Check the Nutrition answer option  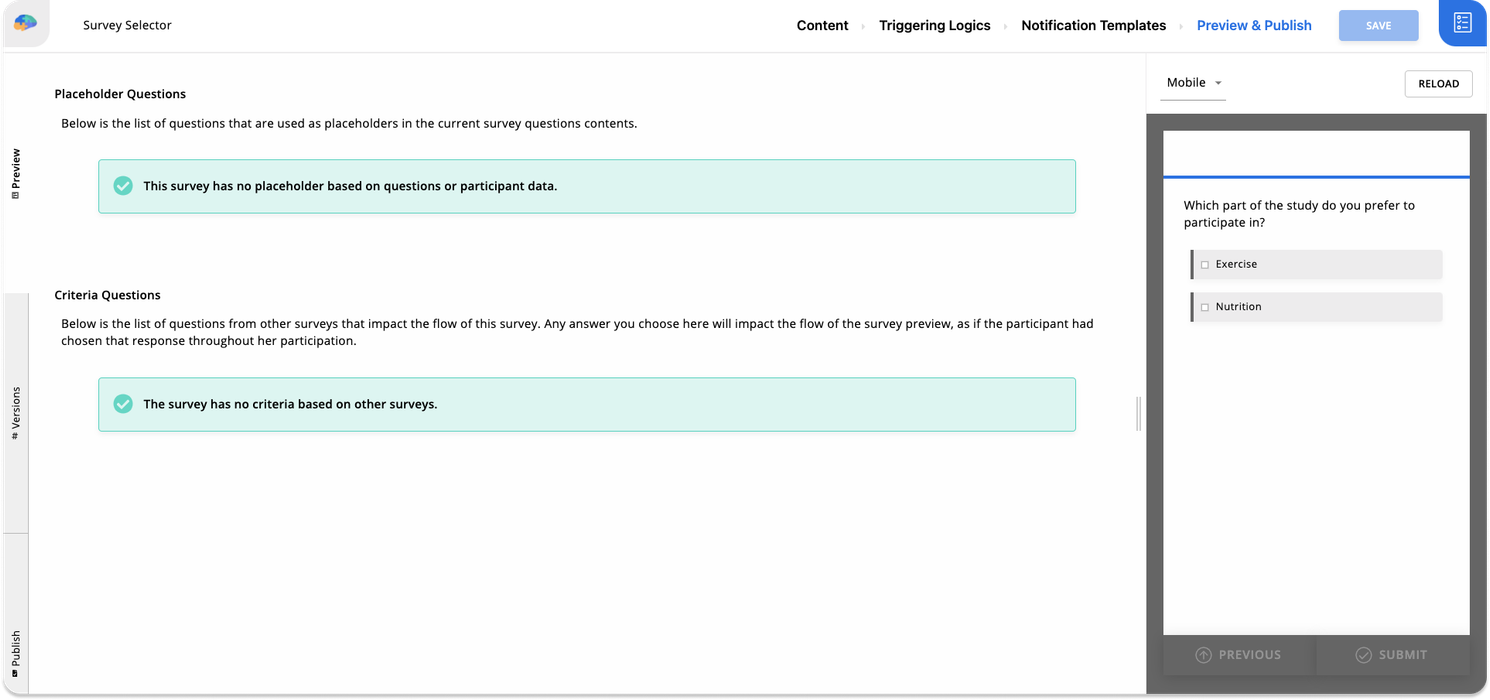(x=1205, y=306)
